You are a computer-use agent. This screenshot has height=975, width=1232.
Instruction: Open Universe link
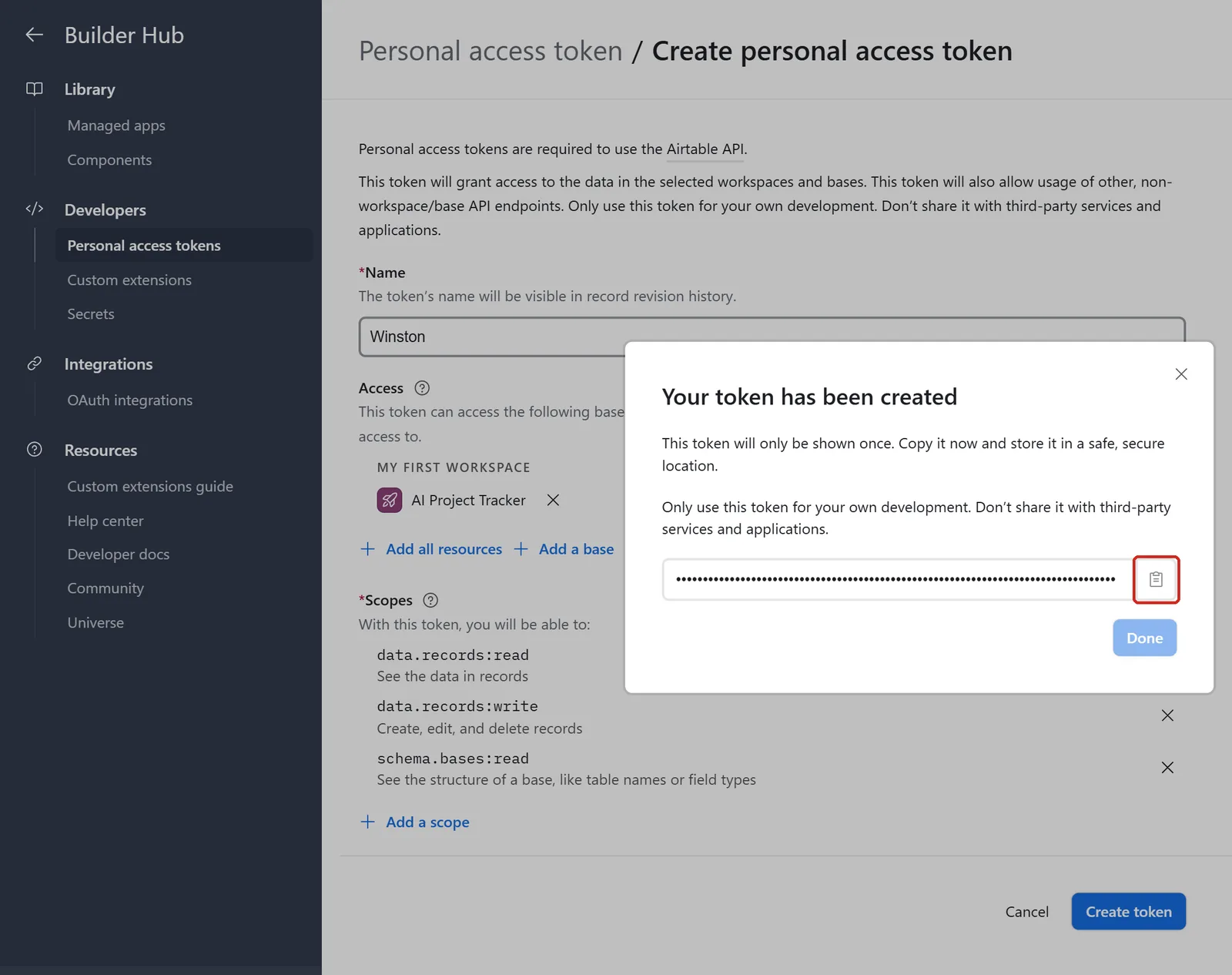[95, 622]
